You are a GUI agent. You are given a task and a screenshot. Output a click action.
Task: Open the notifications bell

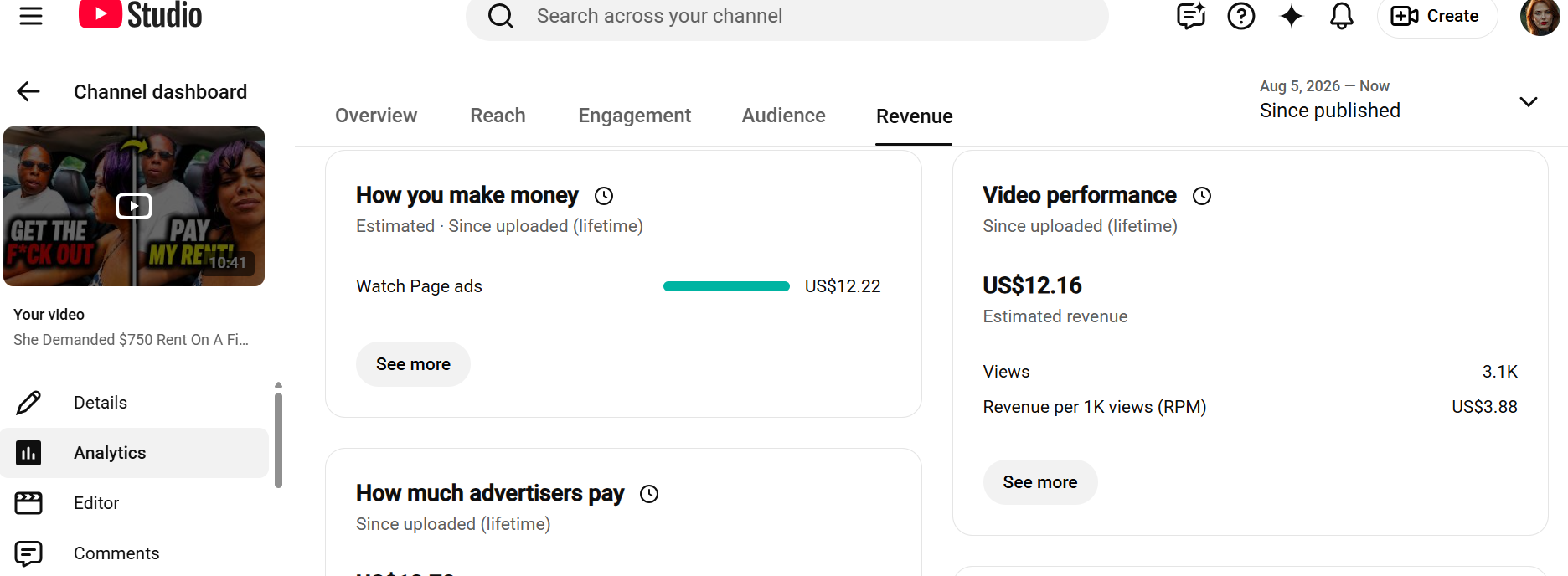coord(1342,16)
